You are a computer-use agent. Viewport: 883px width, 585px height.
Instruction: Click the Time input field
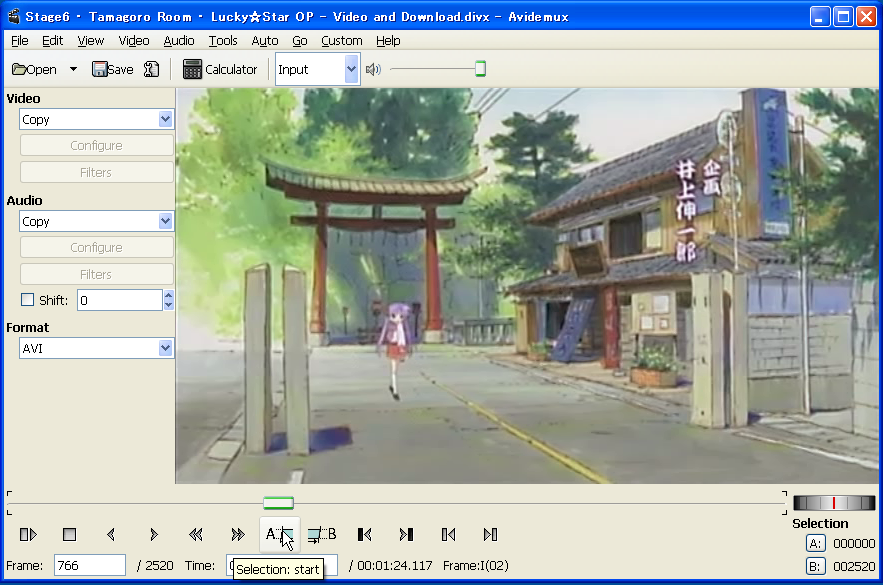[x=282, y=565]
